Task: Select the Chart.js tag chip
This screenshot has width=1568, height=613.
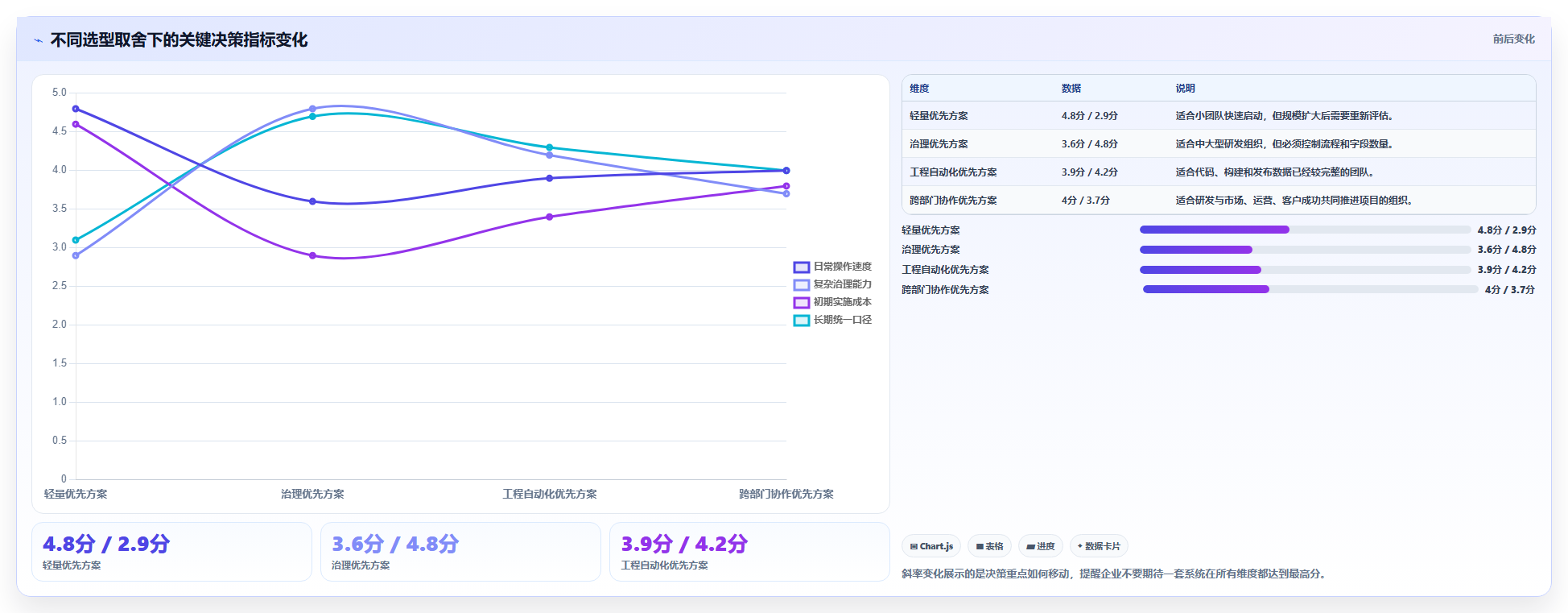Action: (931, 546)
